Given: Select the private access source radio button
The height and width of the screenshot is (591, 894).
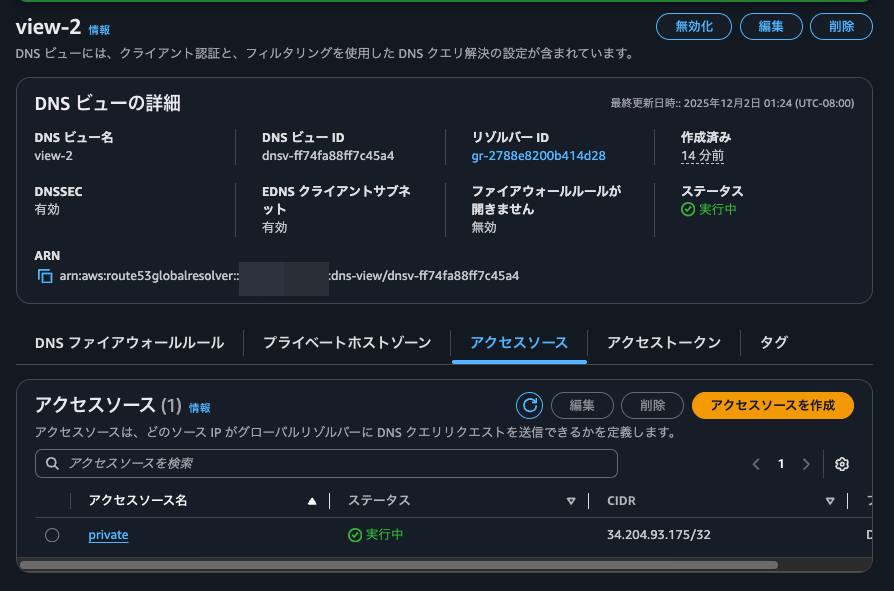Looking at the screenshot, I should coord(52,535).
